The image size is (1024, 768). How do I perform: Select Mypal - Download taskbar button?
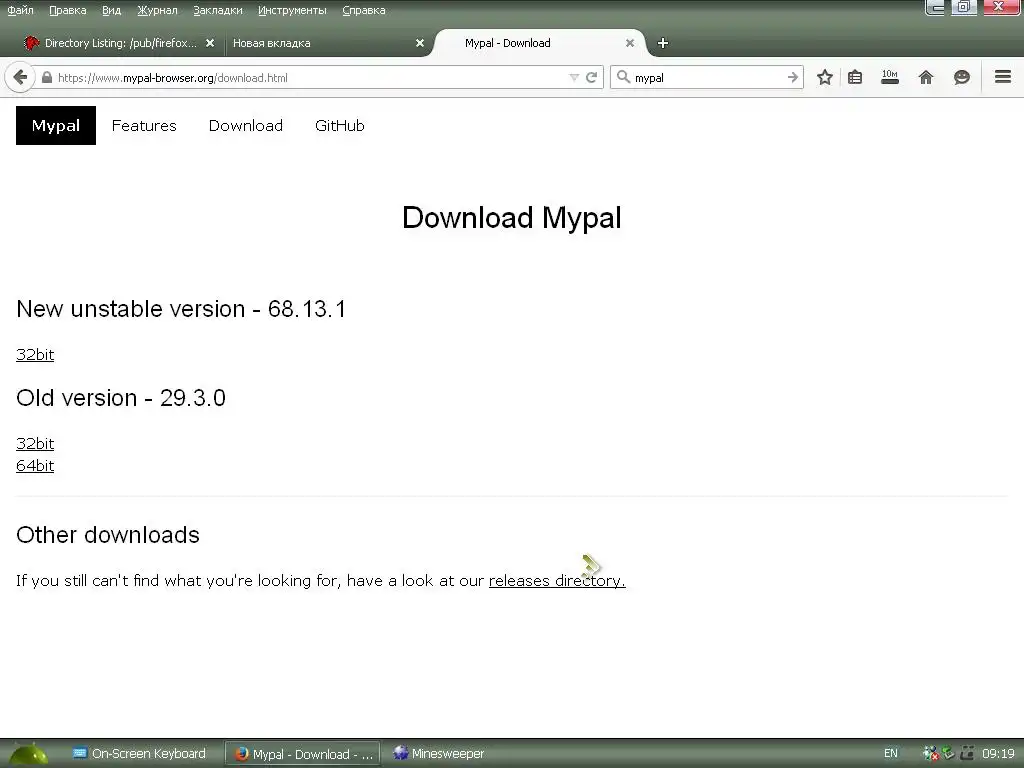[304, 754]
